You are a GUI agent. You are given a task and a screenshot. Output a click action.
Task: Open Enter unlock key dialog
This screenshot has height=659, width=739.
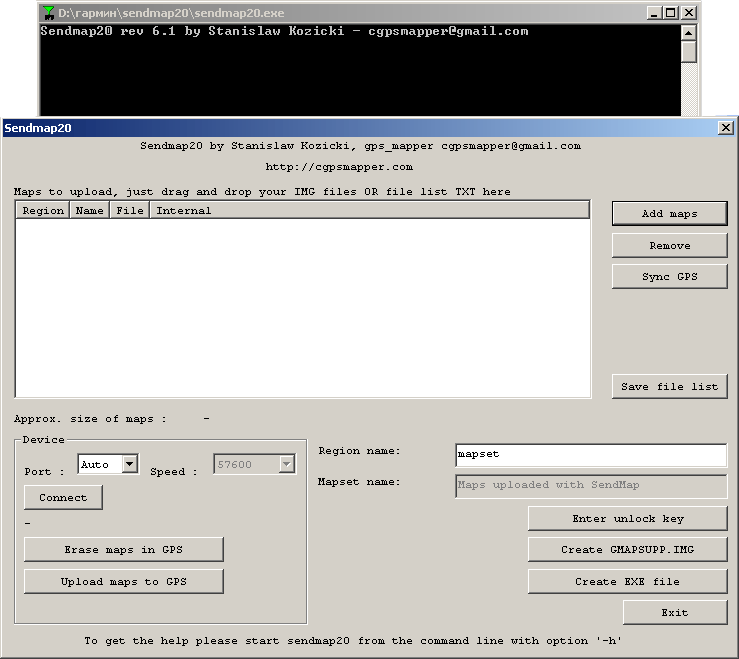click(x=627, y=518)
